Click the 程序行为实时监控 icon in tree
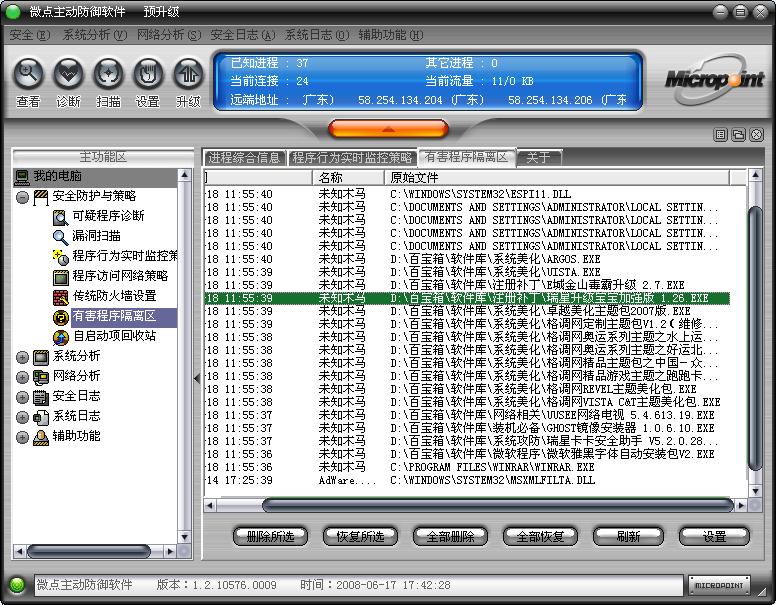The height and width of the screenshot is (605, 776). tap(60, 257)
